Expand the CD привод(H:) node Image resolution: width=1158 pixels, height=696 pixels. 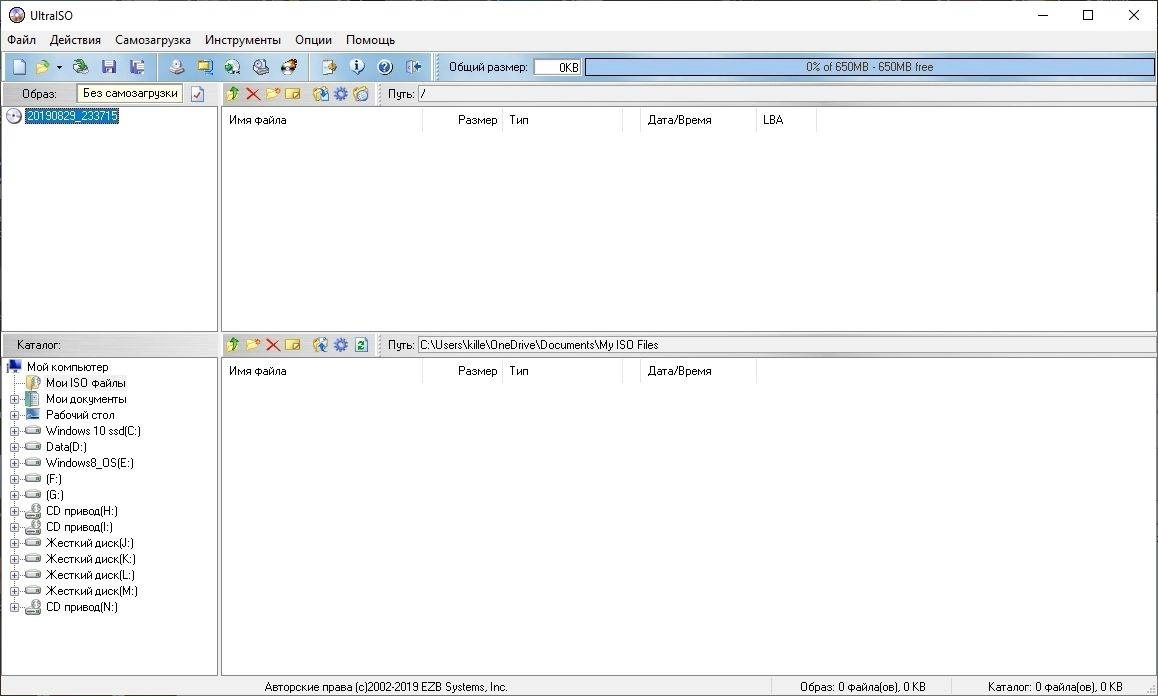tap(14, 511)
